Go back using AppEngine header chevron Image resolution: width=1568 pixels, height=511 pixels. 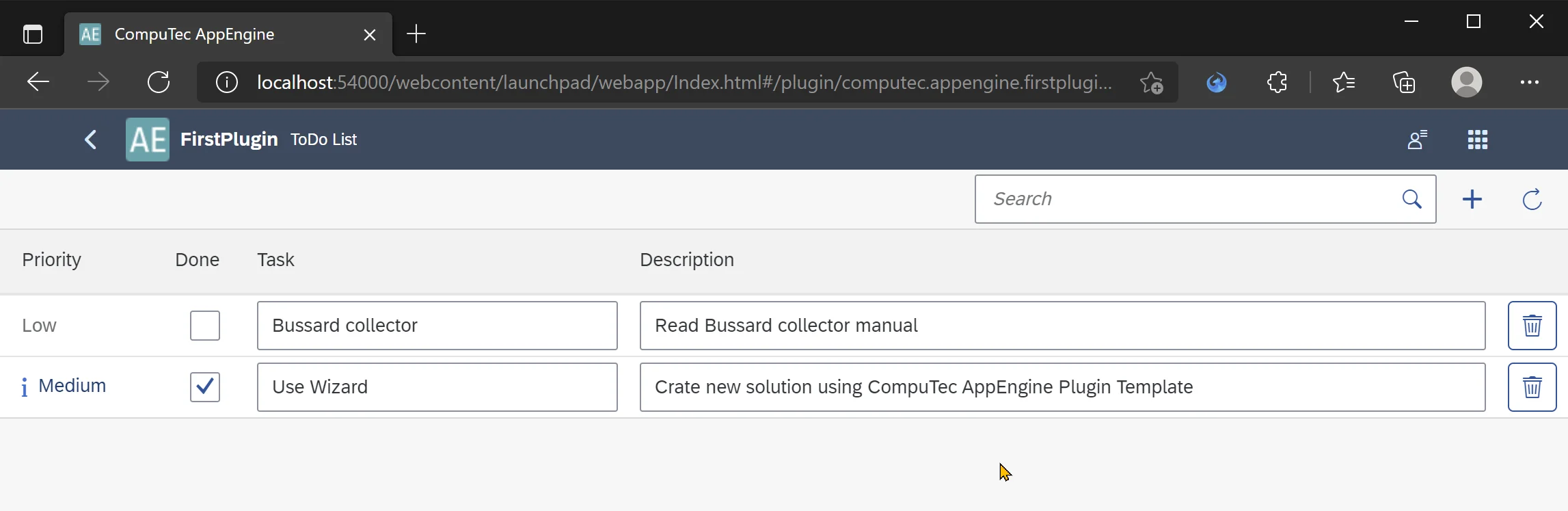pyautogui.click(x=90, y=140)
